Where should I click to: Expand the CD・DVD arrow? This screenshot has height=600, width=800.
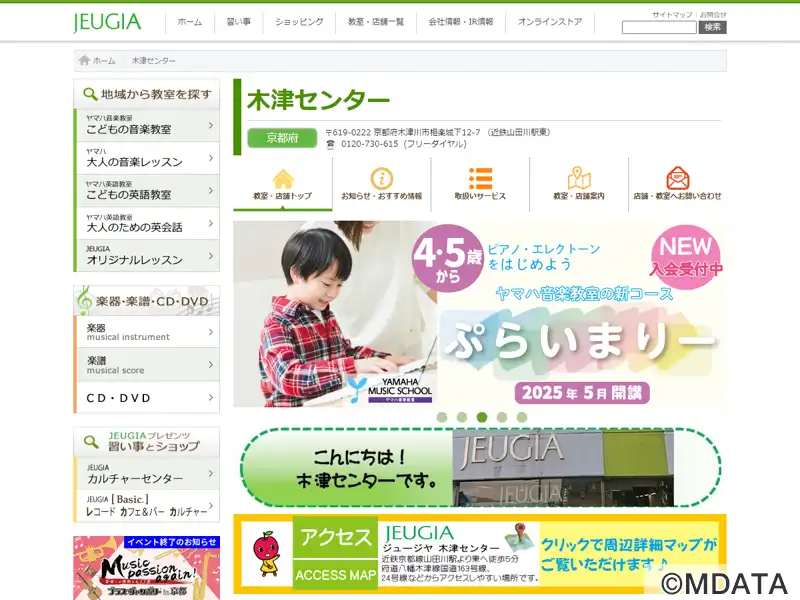click(x=211, y=397)
